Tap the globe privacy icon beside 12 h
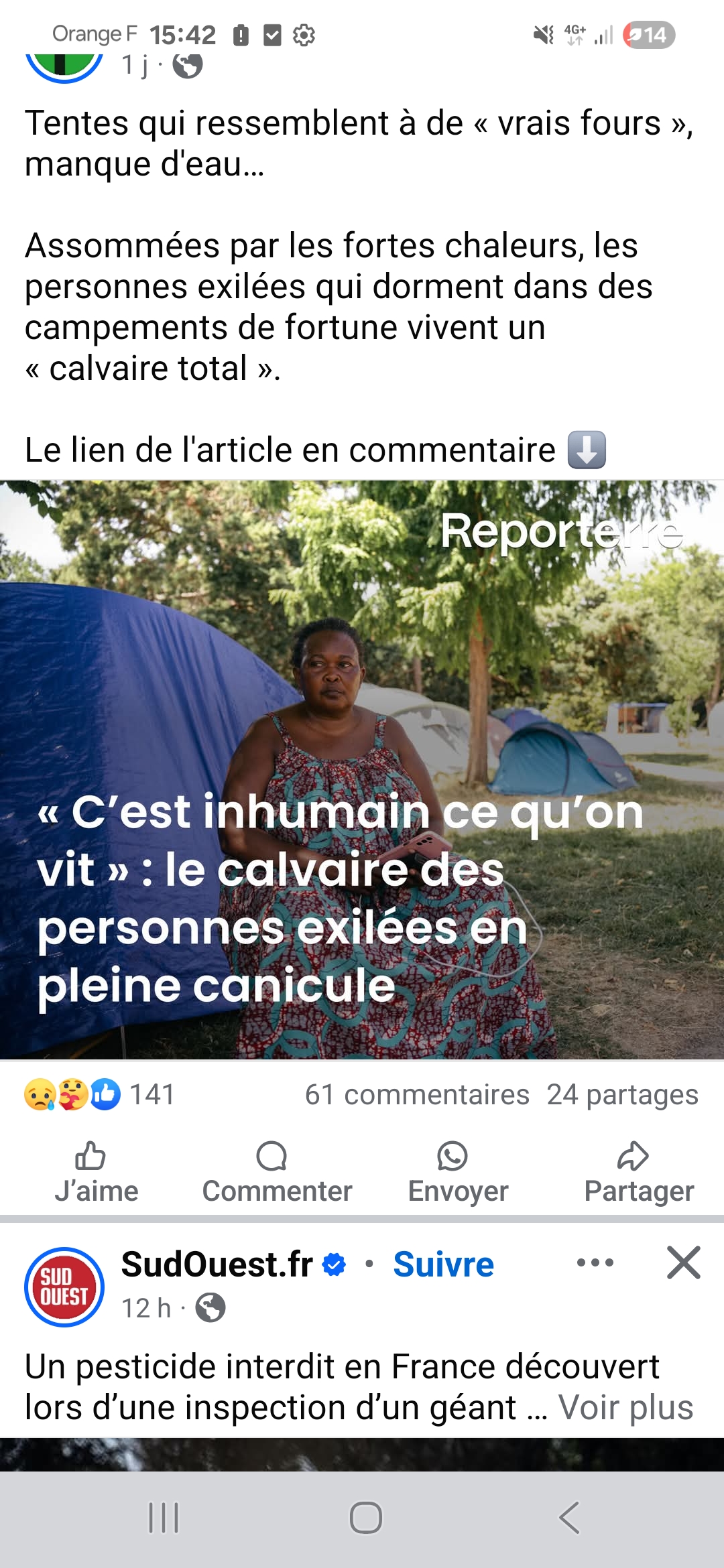The height and width of the screenshot is (1568, 724). point(210,1307)
